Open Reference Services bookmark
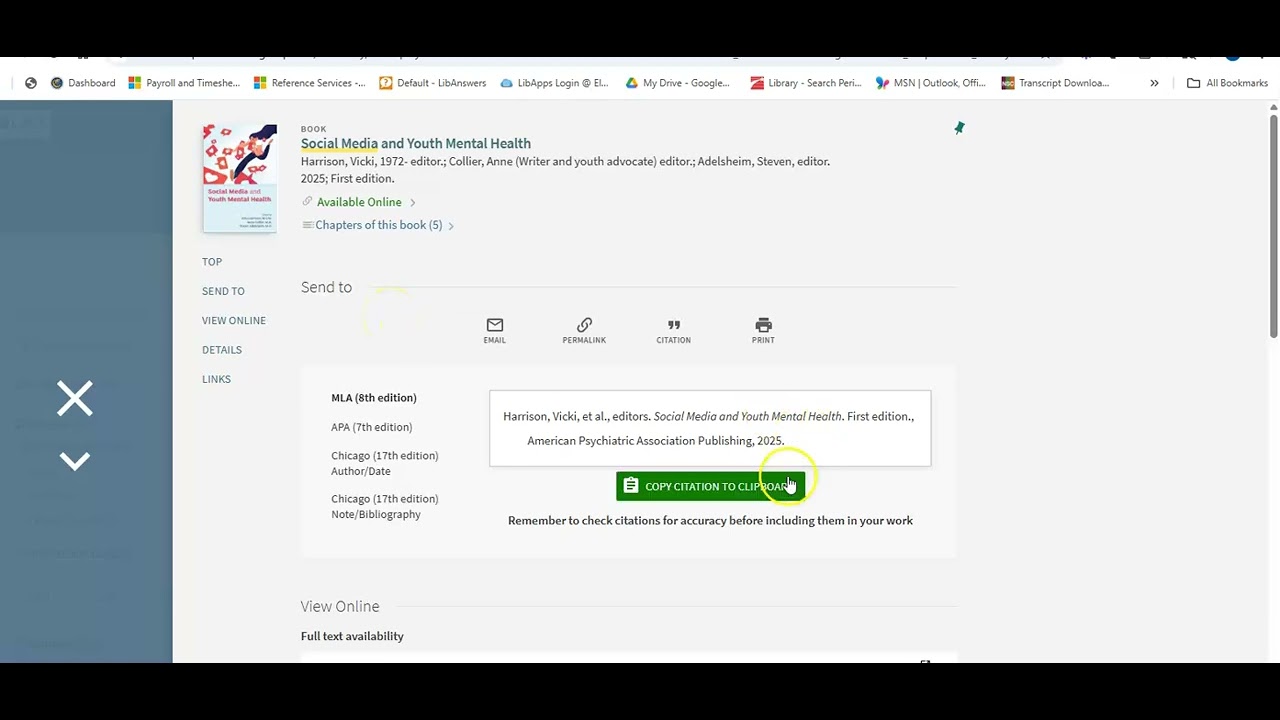Viewport: 1280px width, 720px height. 309,83
